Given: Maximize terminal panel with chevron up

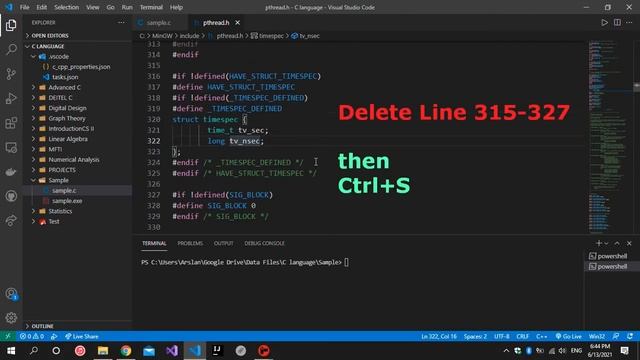Looking at the screenshot, I should pos(617,243).
